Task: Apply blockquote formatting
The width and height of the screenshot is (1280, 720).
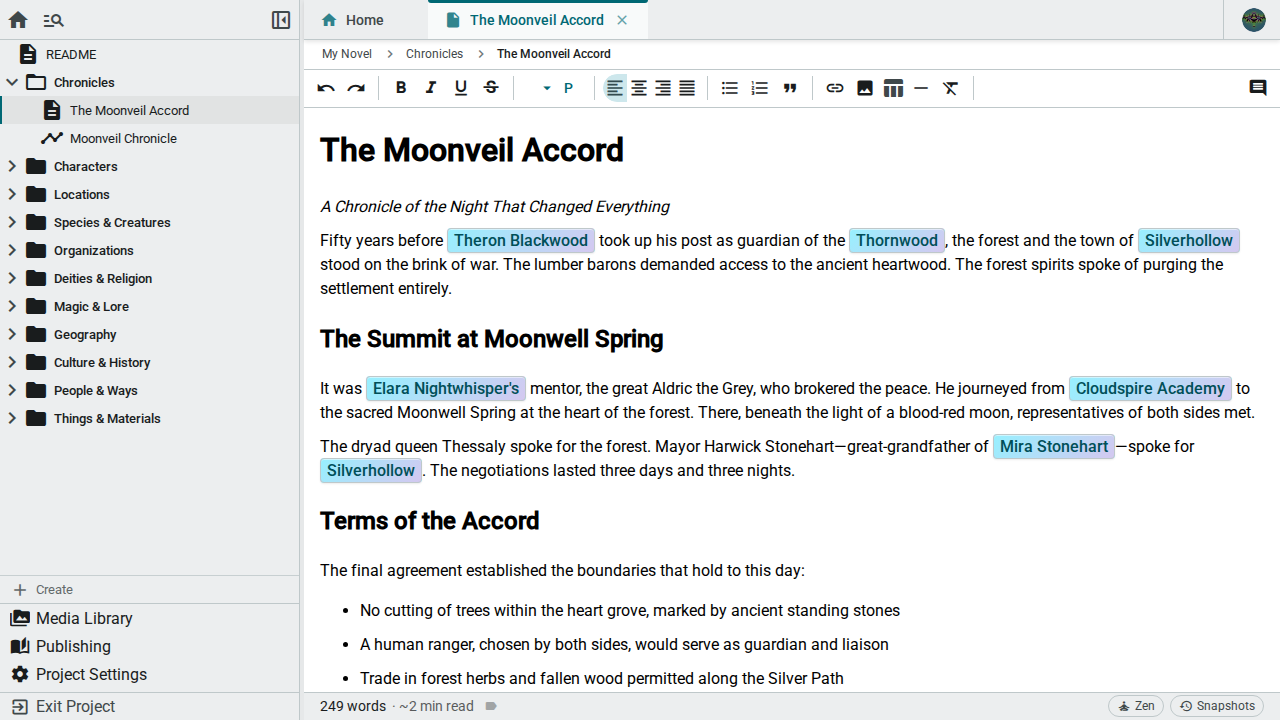Action: (790, 88)
